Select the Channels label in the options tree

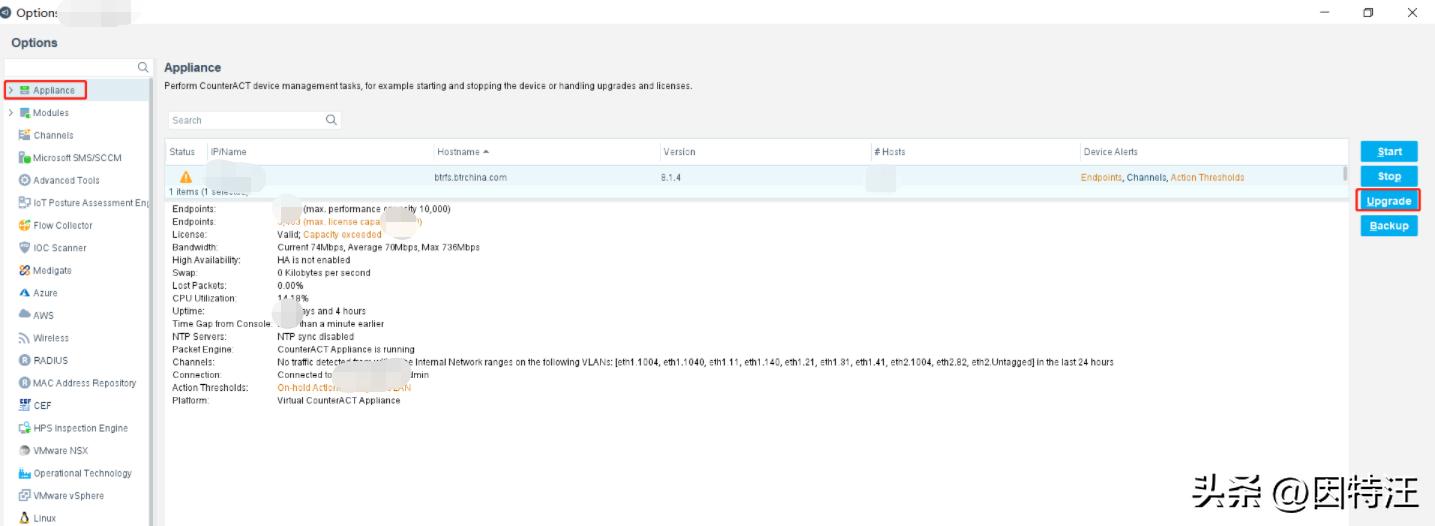(54, 135)
